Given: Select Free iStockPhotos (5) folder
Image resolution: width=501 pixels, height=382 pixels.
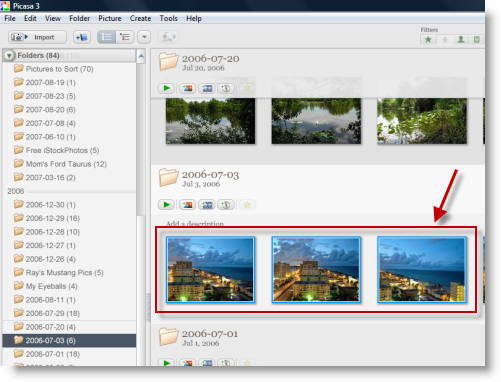Looking at the screenshot, I should coord(69,150).
